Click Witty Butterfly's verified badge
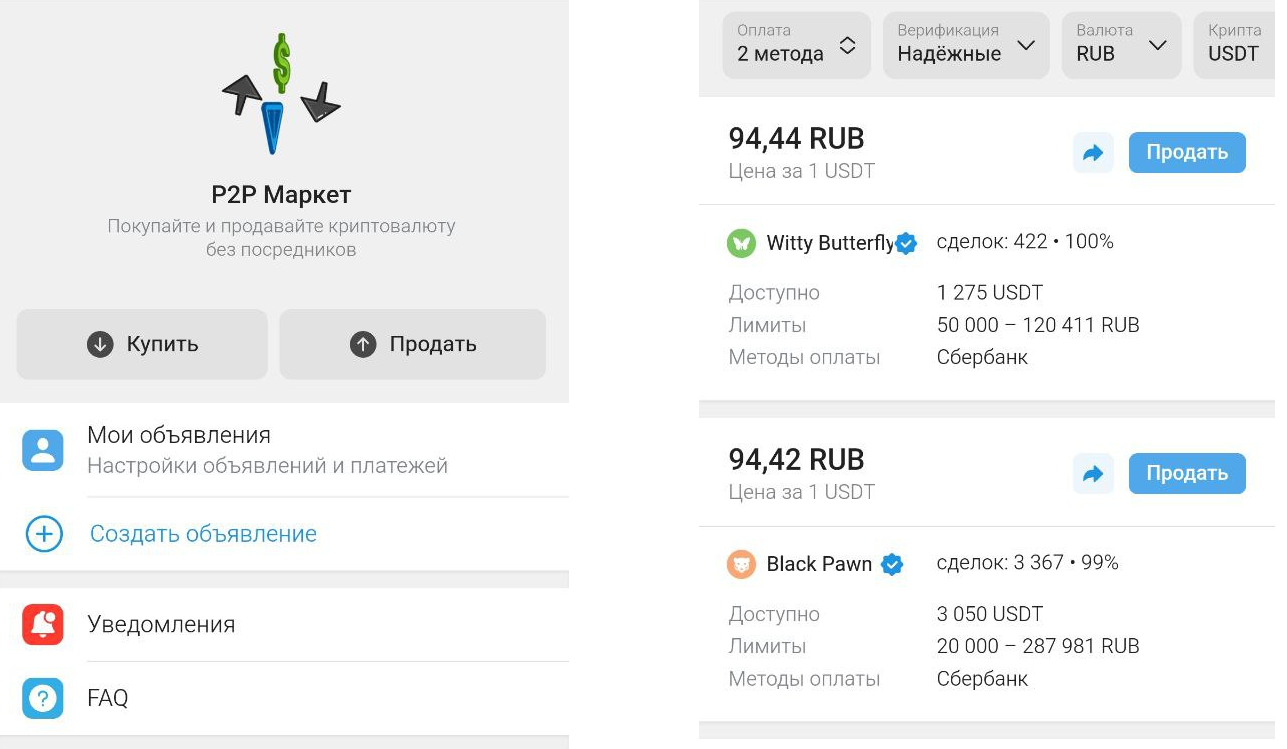 [906, 243]
